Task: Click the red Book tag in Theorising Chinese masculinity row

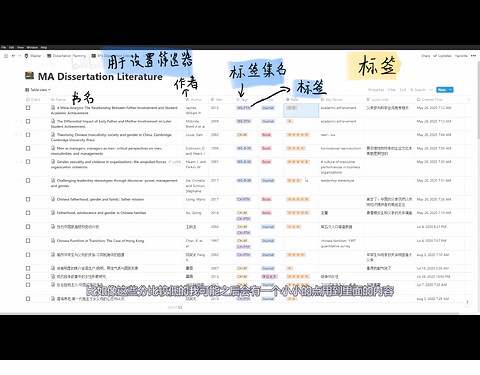Action: 266,135
